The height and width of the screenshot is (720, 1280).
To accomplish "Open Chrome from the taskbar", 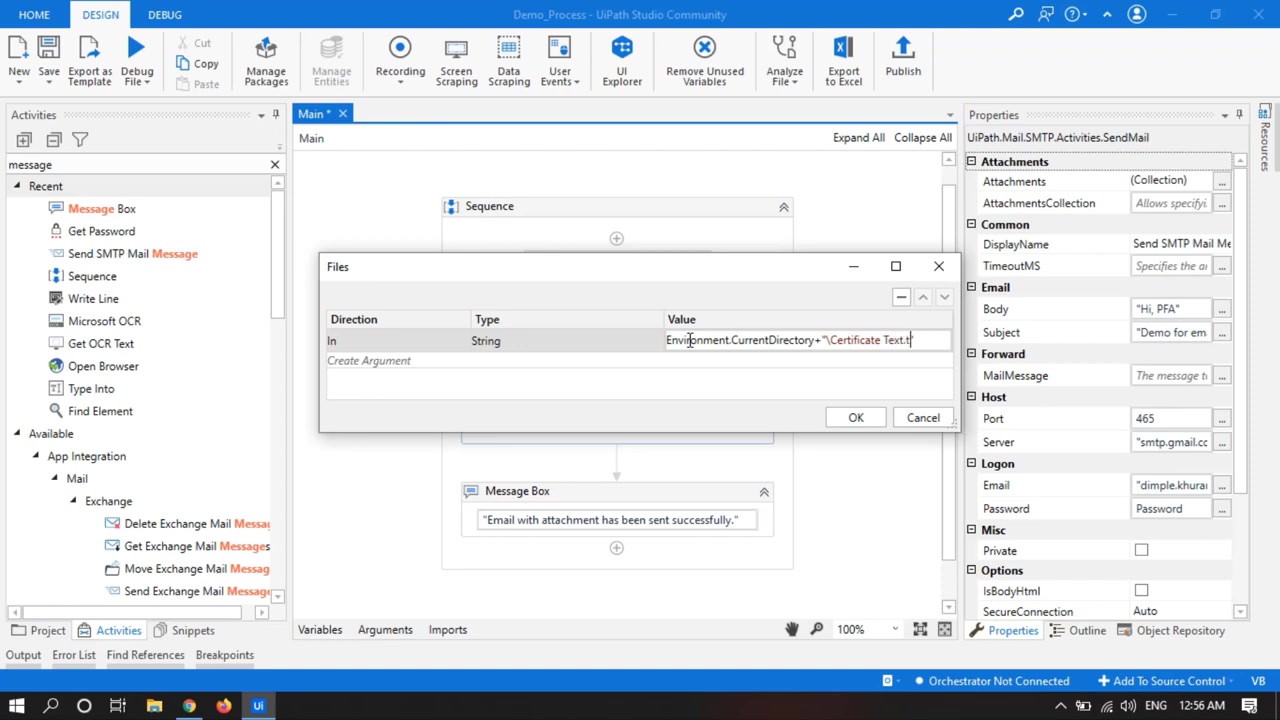I will pyautogui.click(x=189, y=706).
